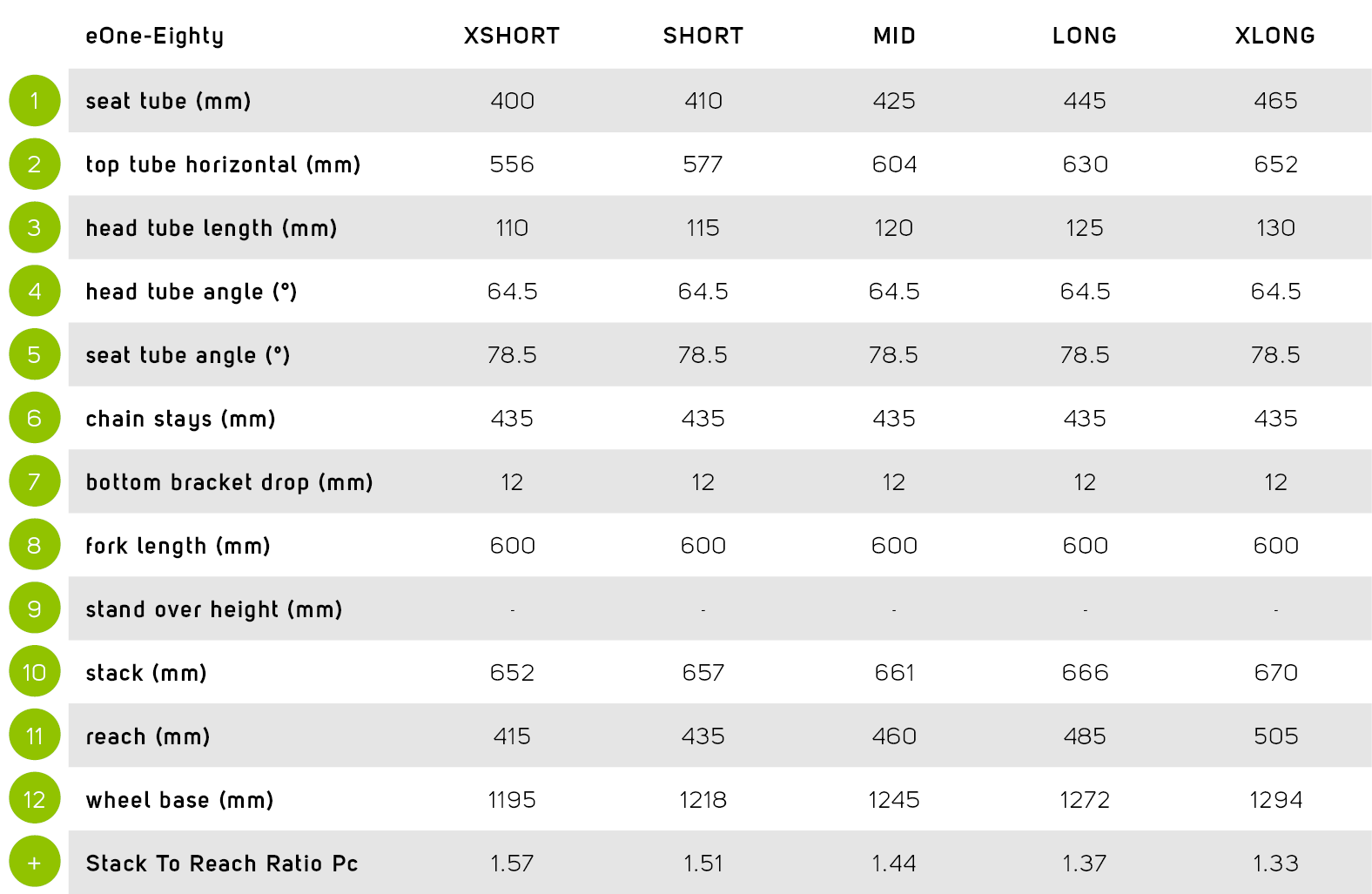This screenshot has height=894, width=1372.
Task: Click the green plus badge icon
Action: click(34, 864)
